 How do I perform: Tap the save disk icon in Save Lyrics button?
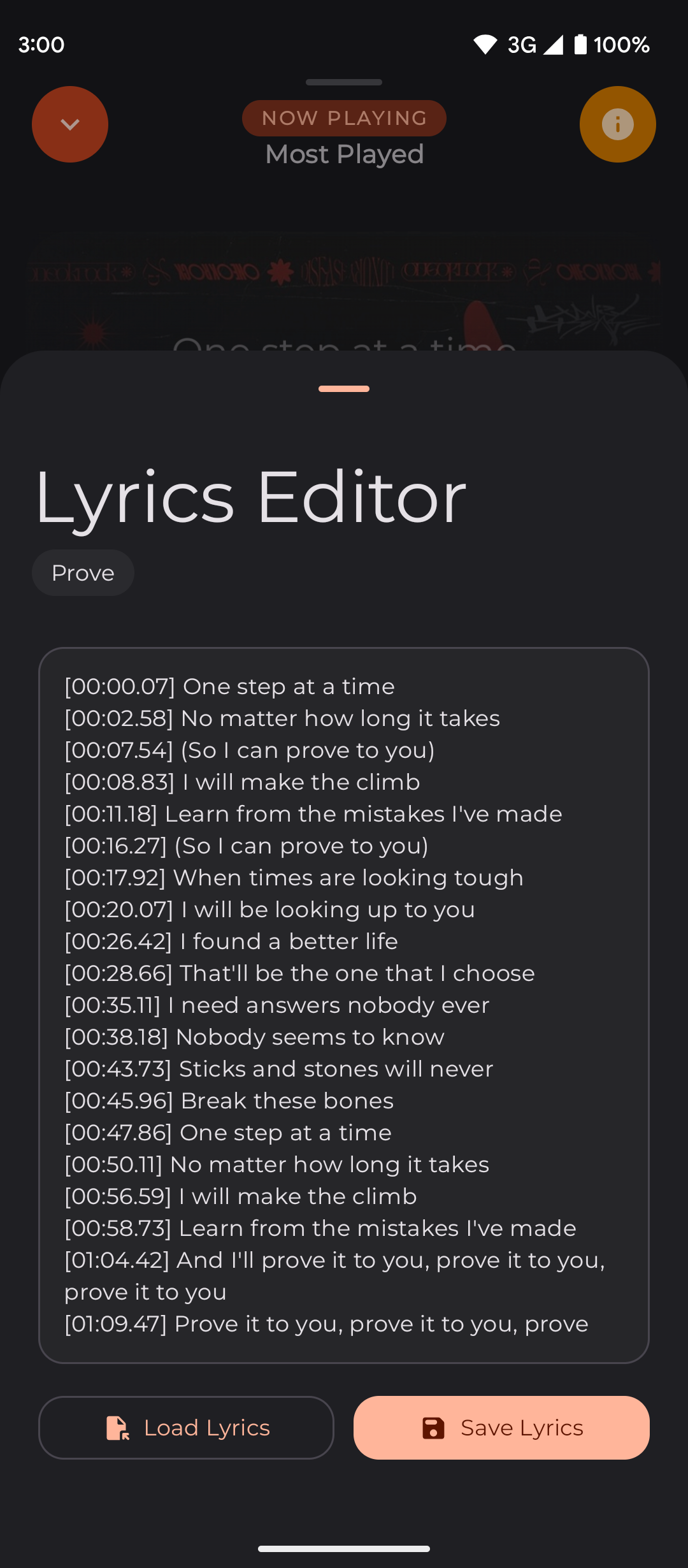click(x=433, y=1428)
